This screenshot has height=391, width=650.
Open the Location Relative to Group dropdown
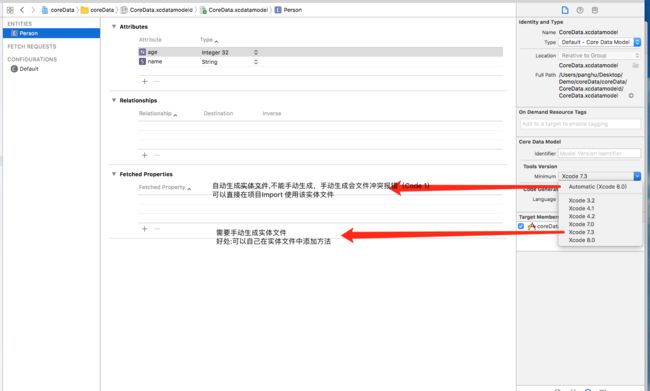pyautogui.click(x=599, y=56)
